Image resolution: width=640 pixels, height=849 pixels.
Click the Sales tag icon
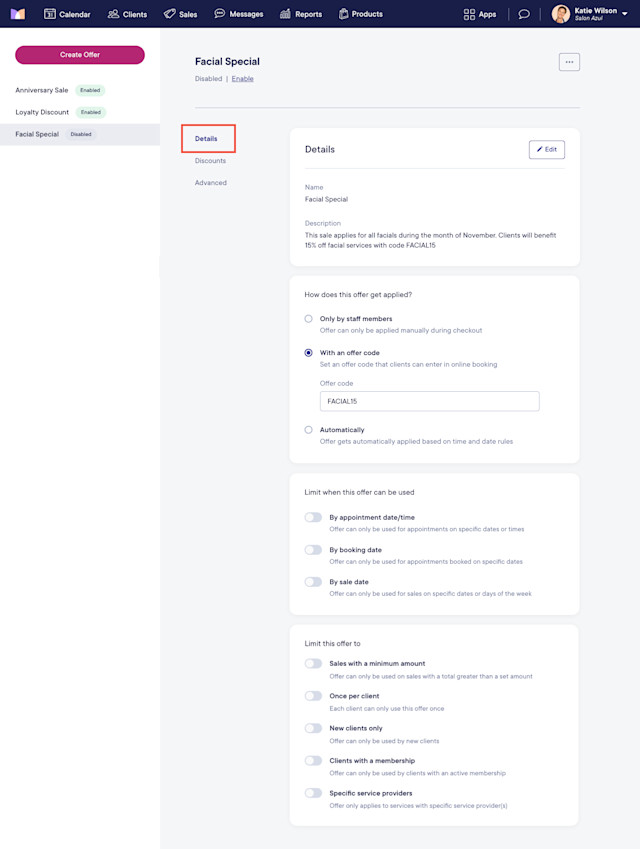click(x=169, y=14)
